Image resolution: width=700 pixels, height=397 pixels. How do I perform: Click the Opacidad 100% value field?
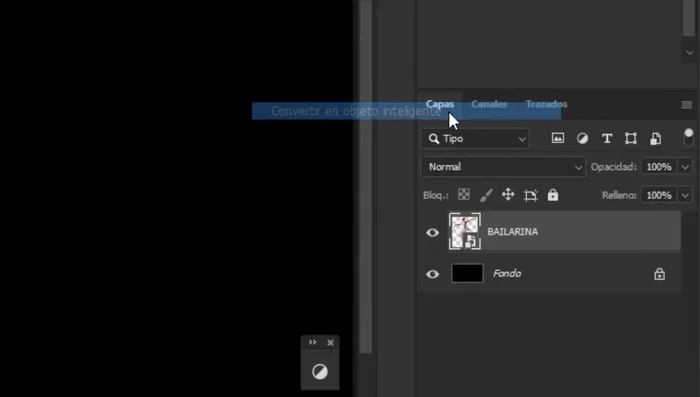click(x=659, y=167)
